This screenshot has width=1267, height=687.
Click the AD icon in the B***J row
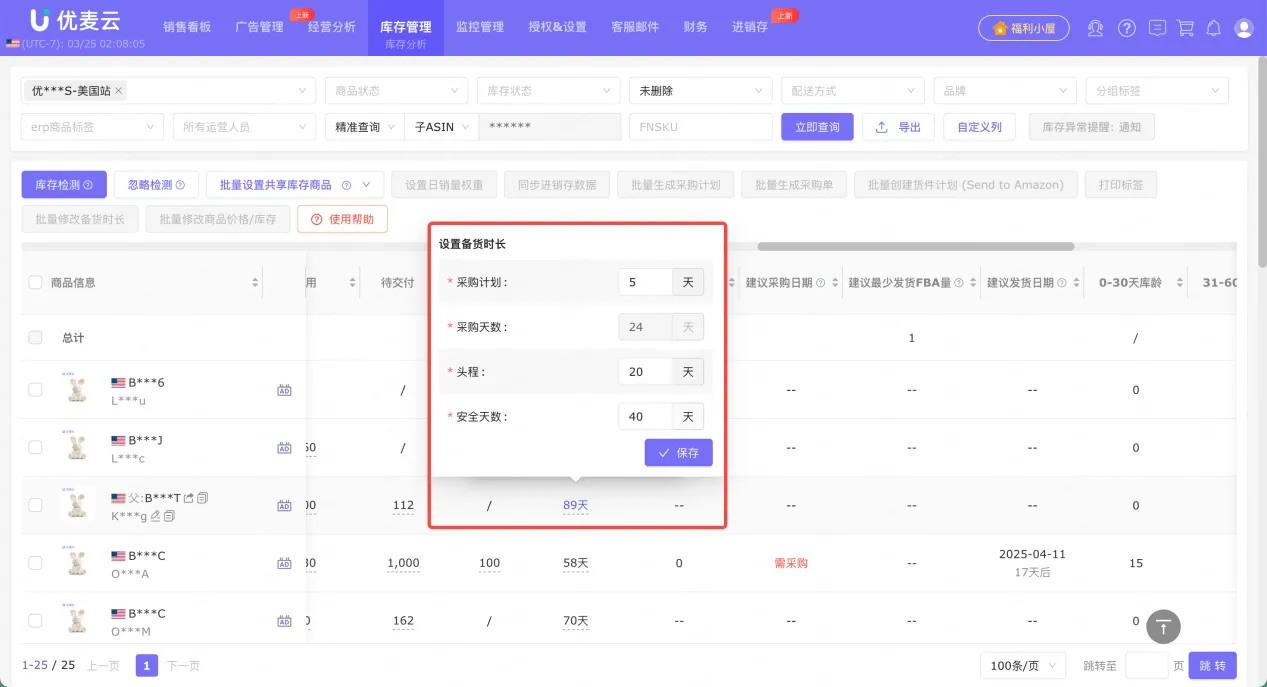click(x=284, y=448)
